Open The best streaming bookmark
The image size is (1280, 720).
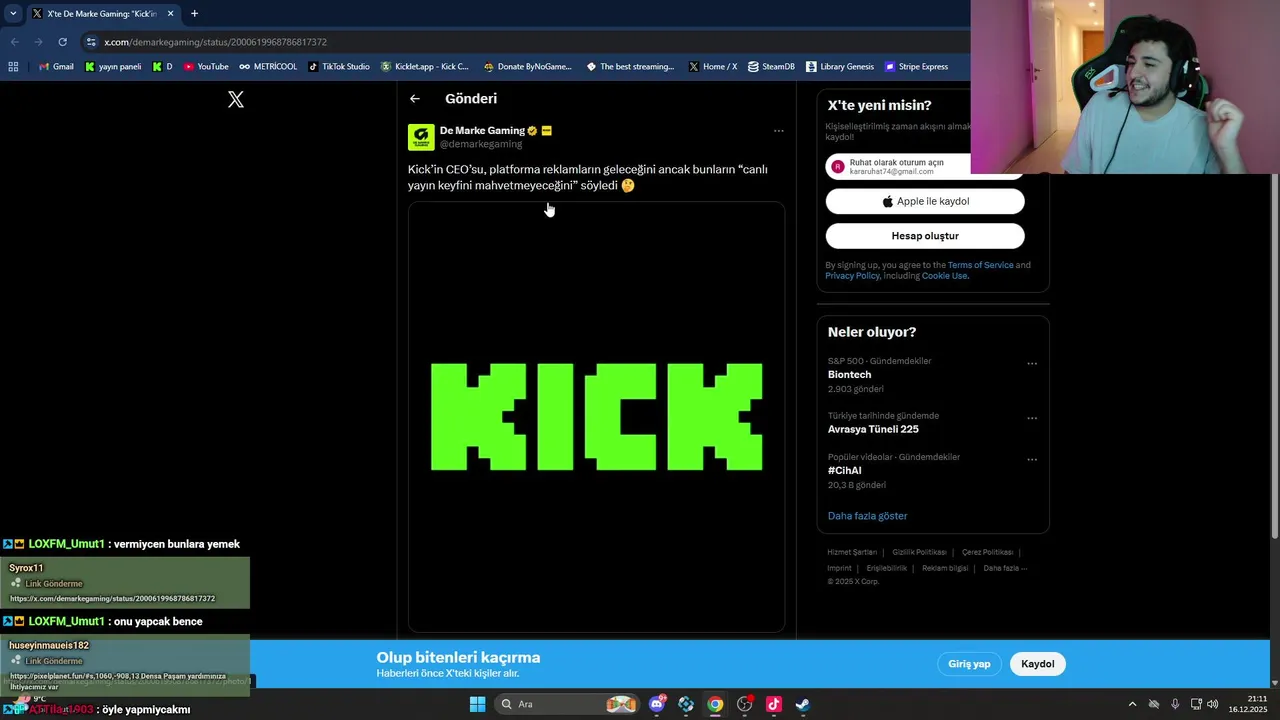[630, 67]
